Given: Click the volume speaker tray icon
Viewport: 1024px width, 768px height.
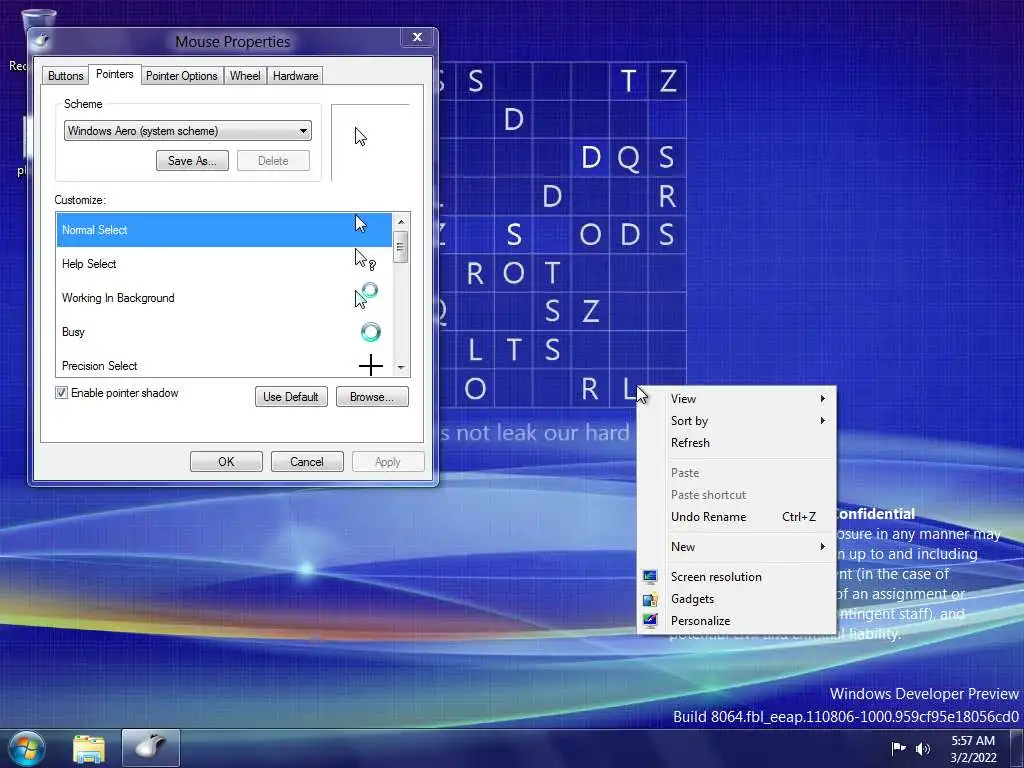Looking at the screenshot, I should (923, 748).
